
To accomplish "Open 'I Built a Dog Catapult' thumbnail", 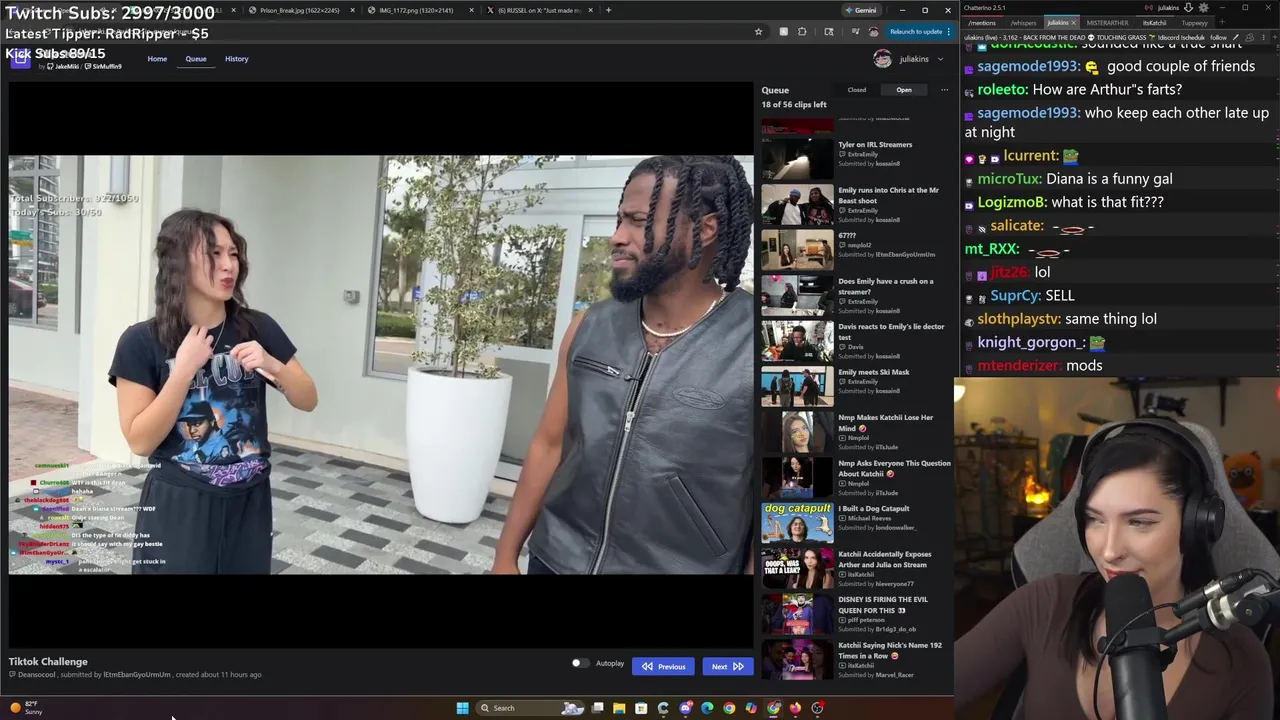I will point(797,523).
